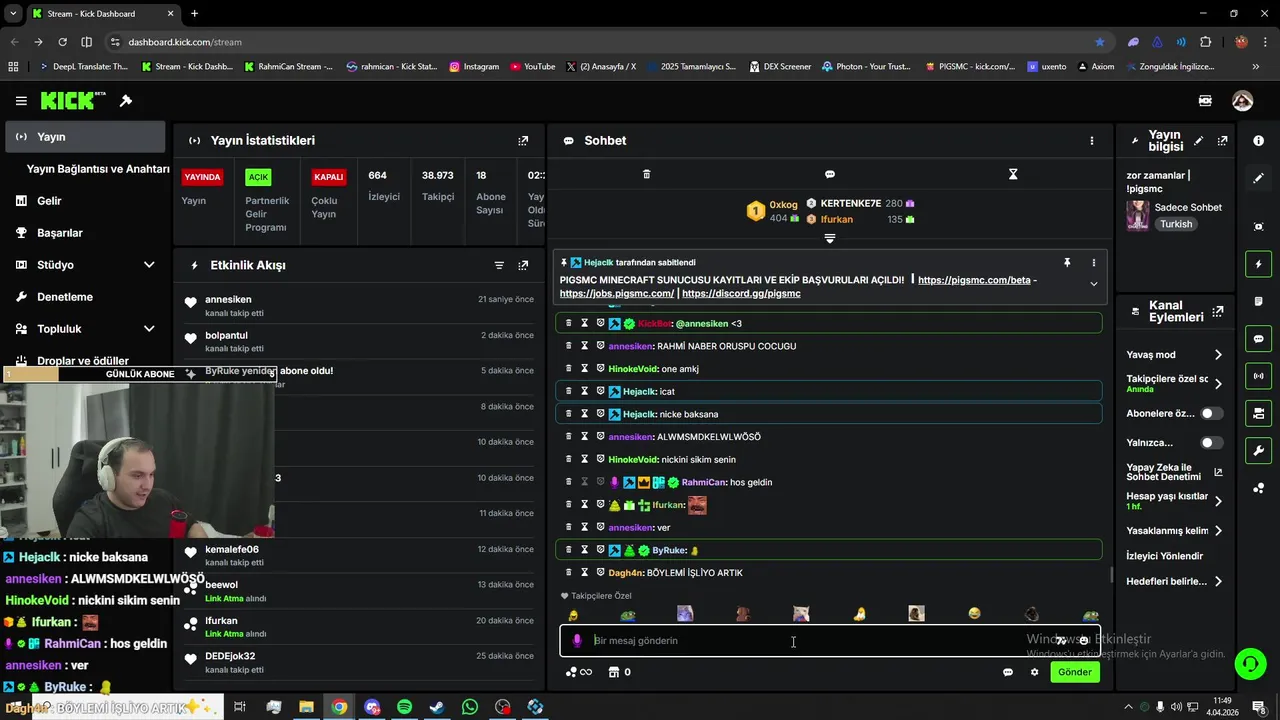The width and height of the screenshot is (1280, 720).
Task: Open the Etkinlik Akışı filter icon
Action: [x=499, y=265]
